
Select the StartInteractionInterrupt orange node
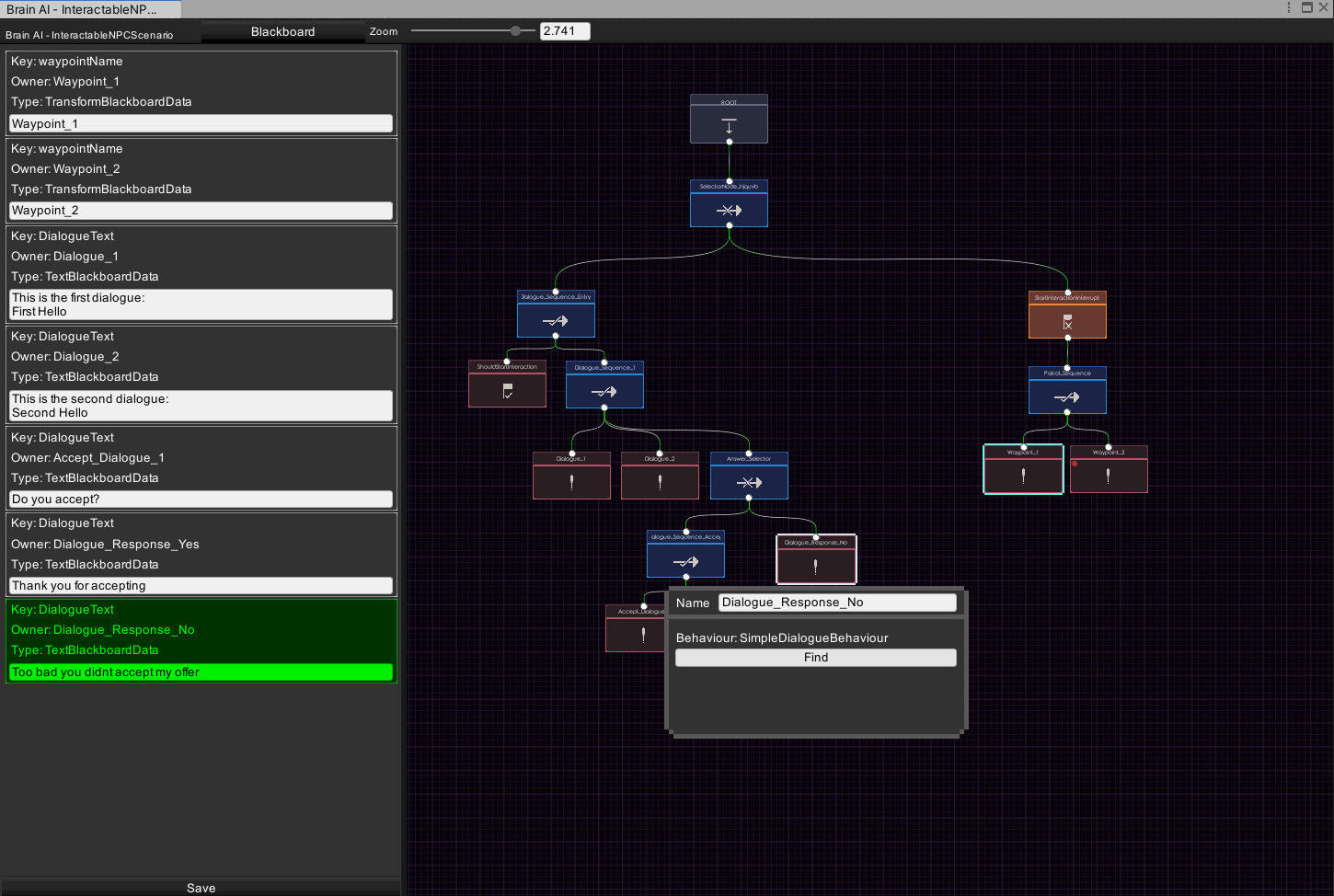(1067, 315)
